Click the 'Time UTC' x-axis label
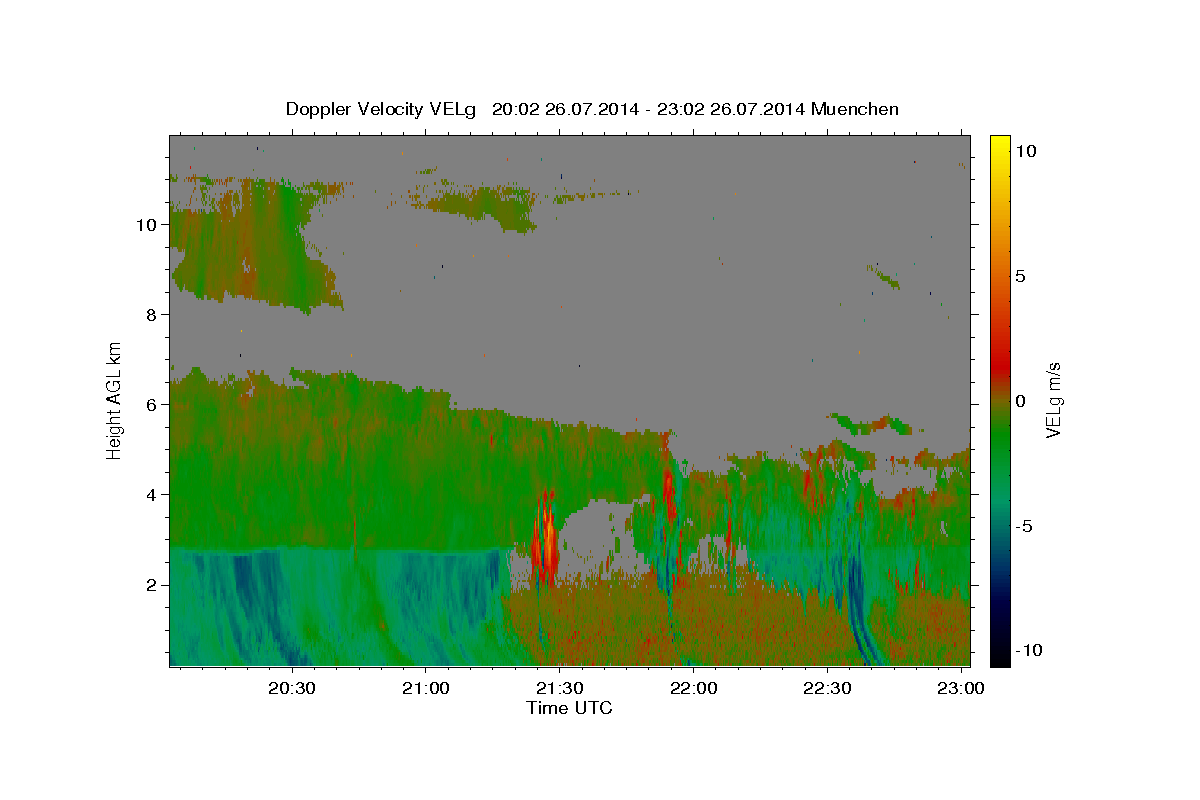This screenshot has width=1200, height=800. coord(569,708)
